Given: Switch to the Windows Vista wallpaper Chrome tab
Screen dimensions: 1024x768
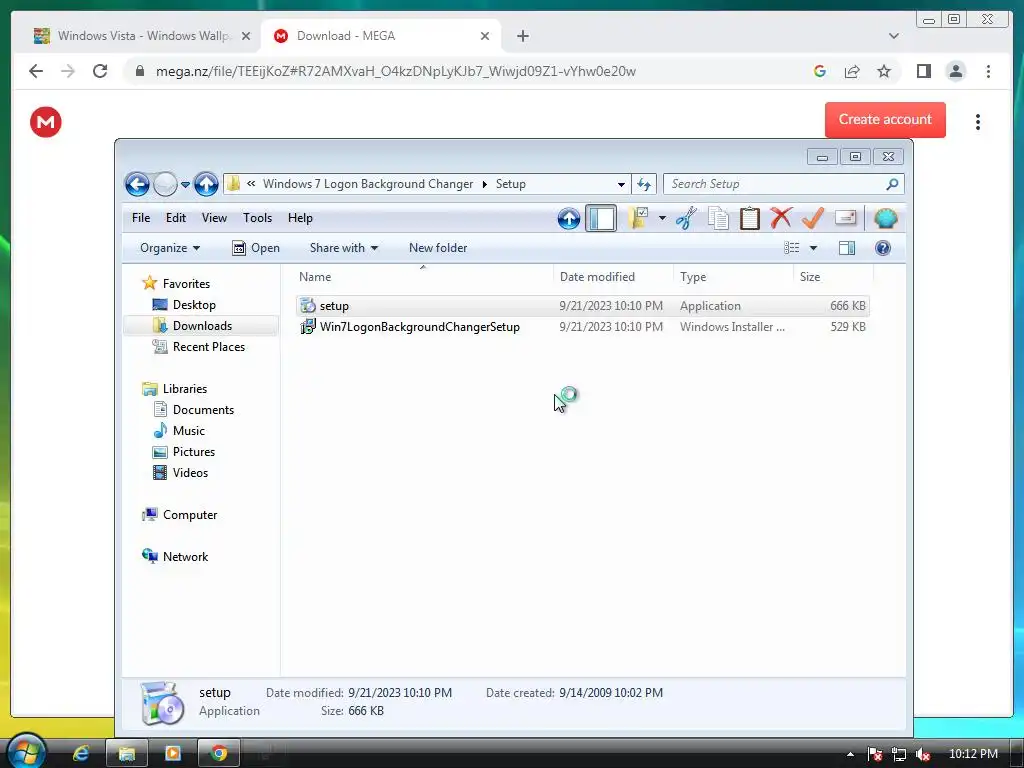Looking at the screenshot, I should [x=142, y=36].
